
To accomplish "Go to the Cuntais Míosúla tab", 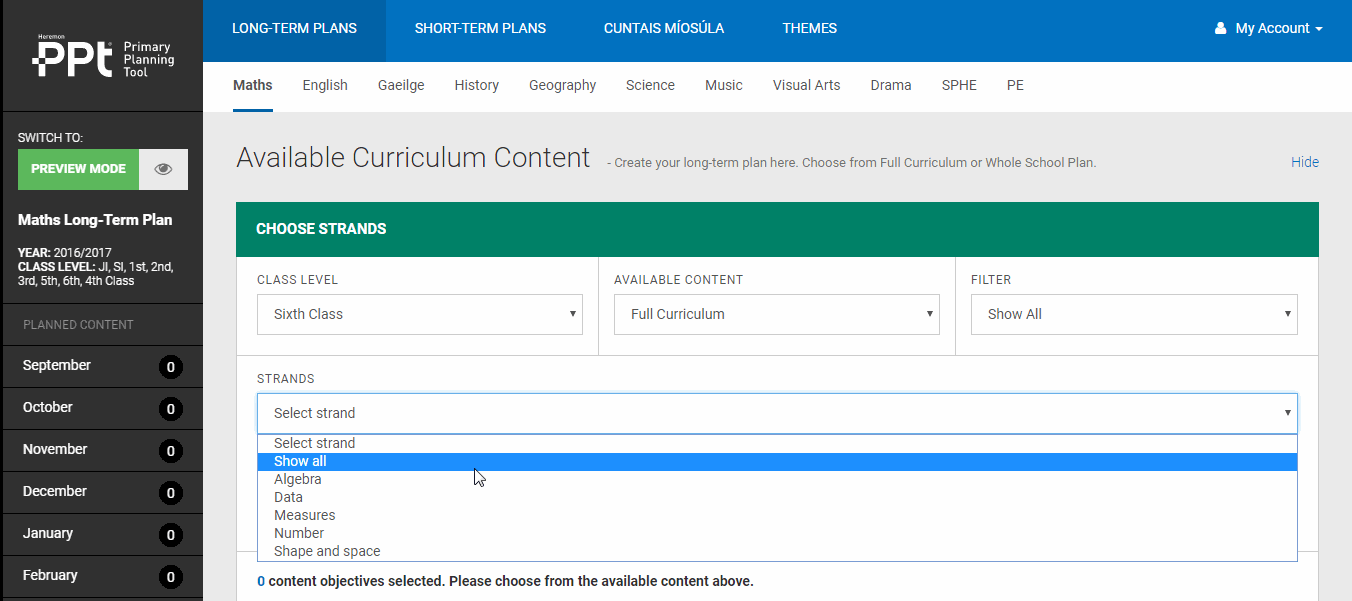I will click(x=664, y=28).
